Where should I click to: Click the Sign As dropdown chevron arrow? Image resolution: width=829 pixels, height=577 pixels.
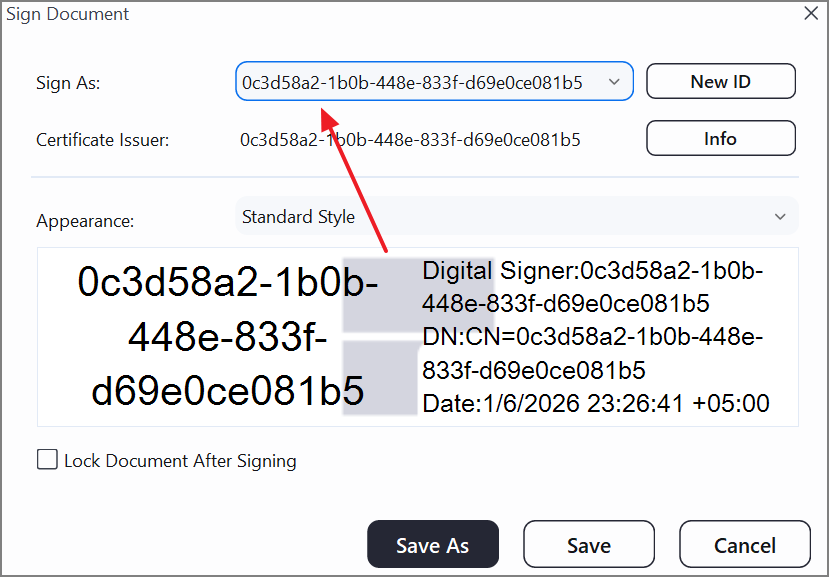pos(616,81)
